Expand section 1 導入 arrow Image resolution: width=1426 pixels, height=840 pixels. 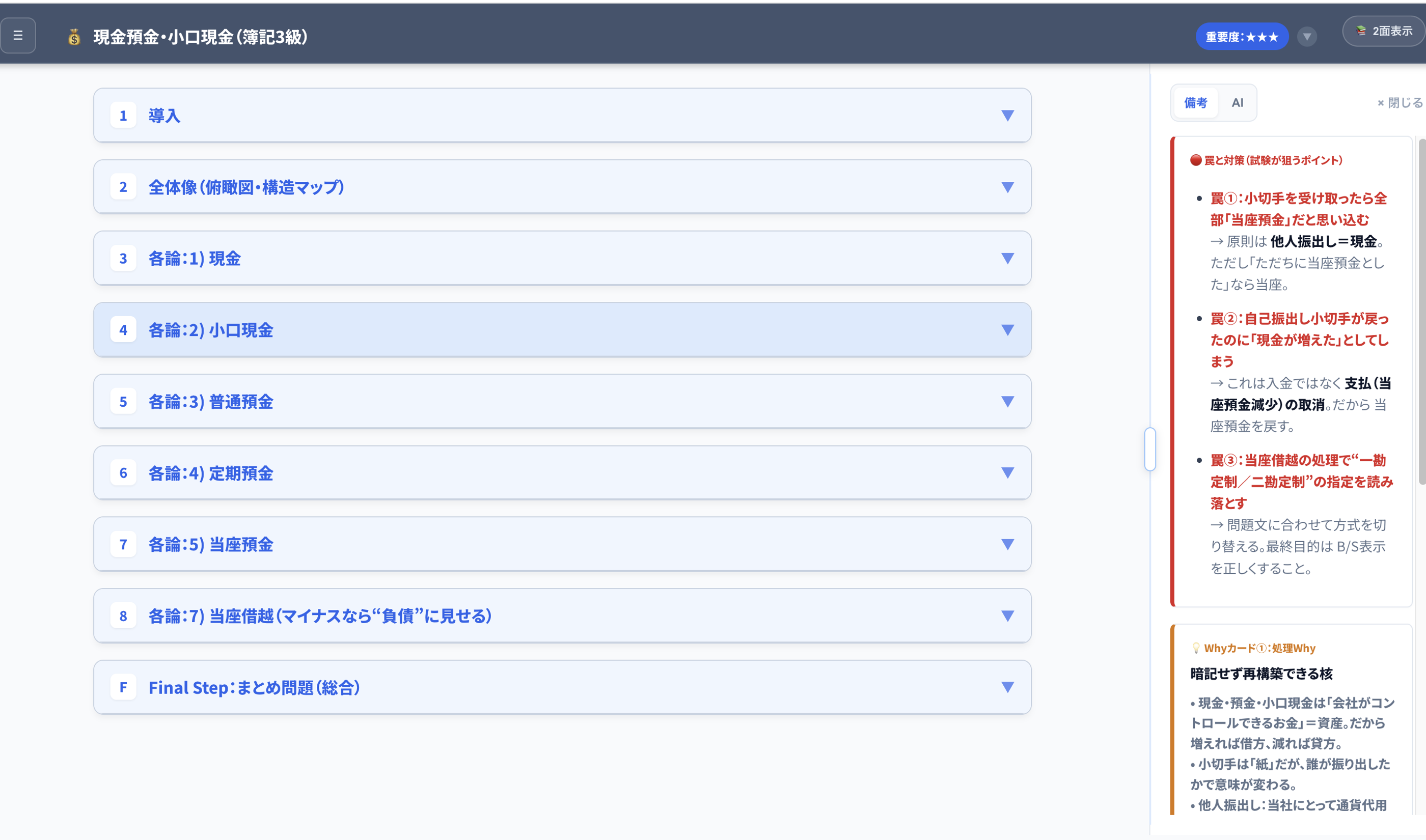1008,116
